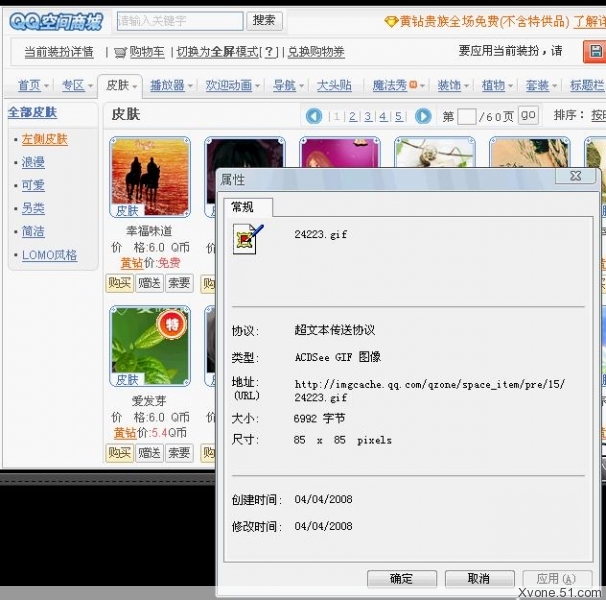Viewport: 606px width, 600px height.
Task: Select the LOMO风格 category
Action: [x=49, y=255]
